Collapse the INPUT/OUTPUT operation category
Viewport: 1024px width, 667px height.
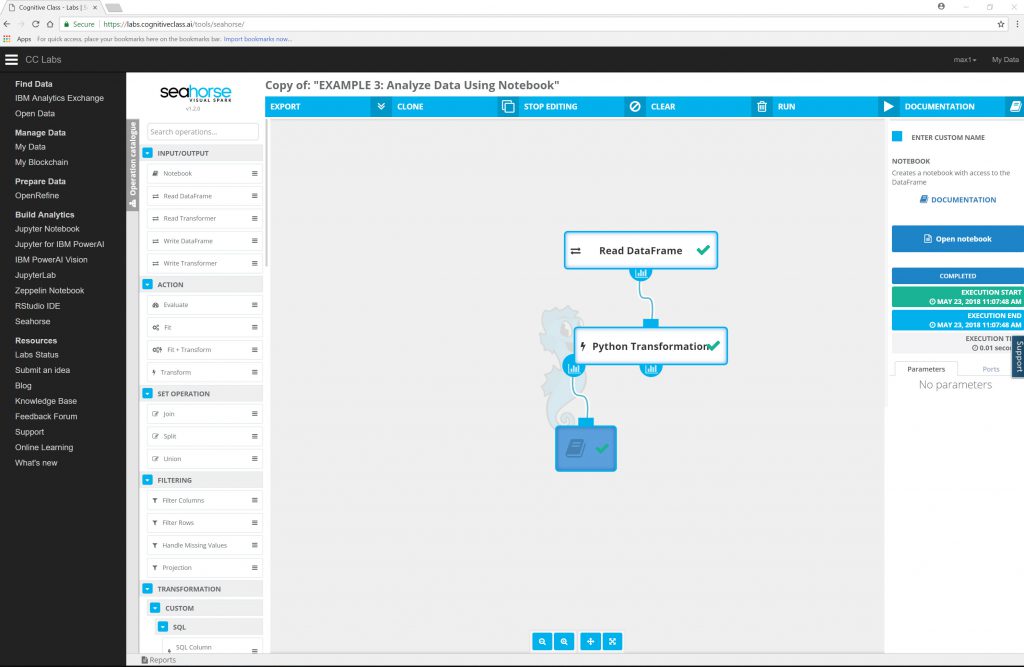click(148, 153)
